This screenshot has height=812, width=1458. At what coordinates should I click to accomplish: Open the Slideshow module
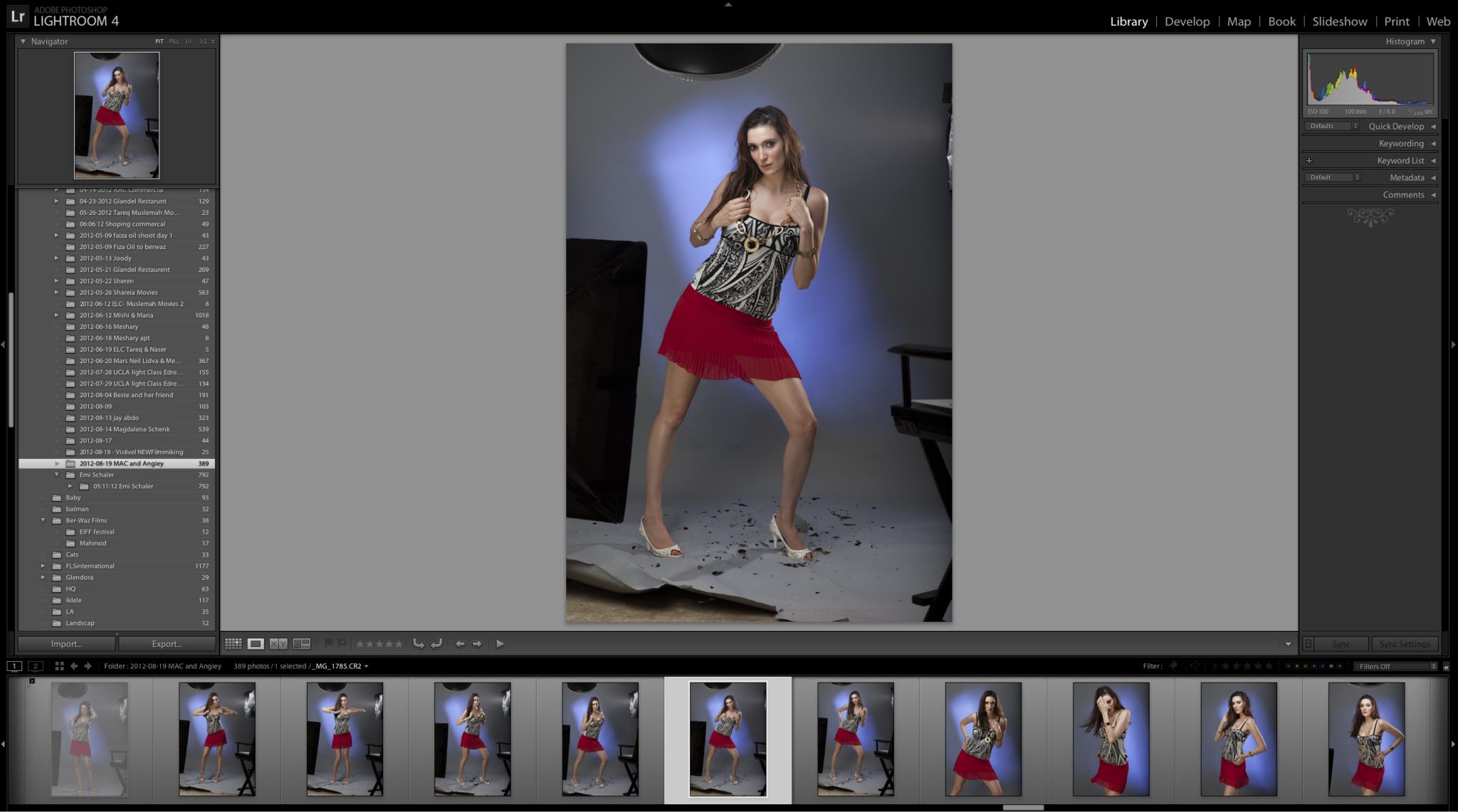click(1340, 21)
